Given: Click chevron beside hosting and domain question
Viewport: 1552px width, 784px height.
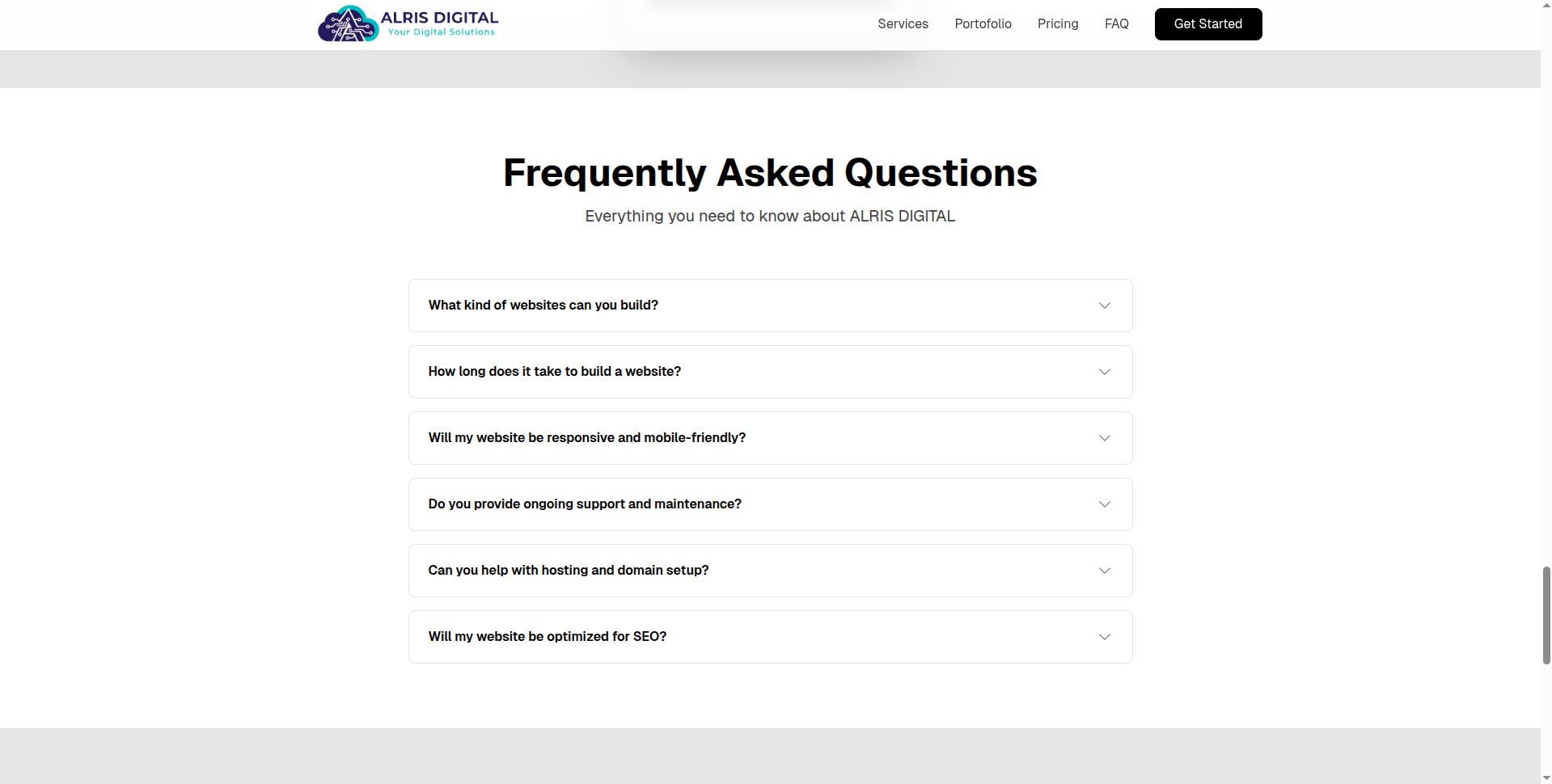Looking at the screenshot, I should pyautogui.click(x=1104, y=571).
